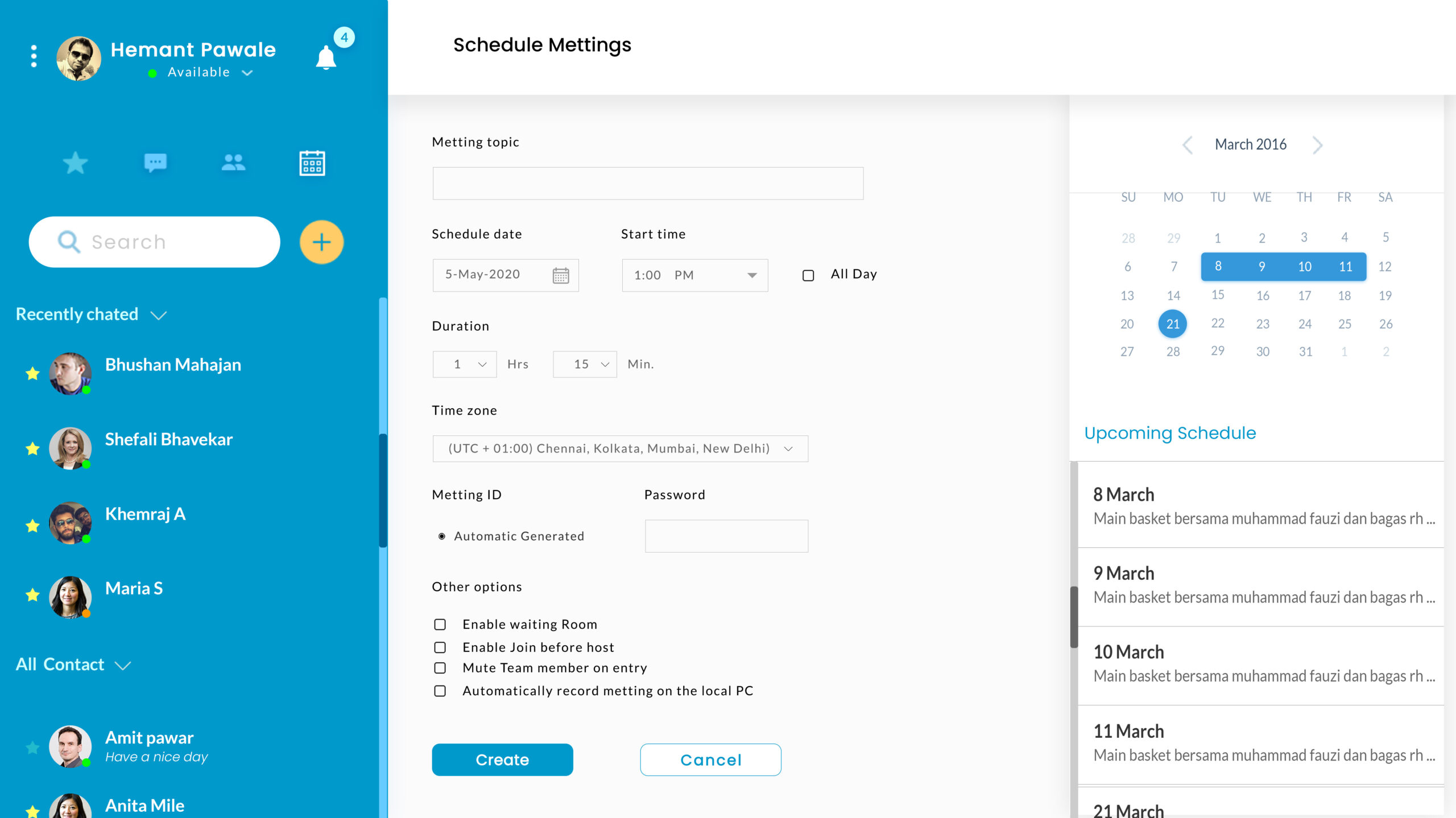The height and width of the screenshot is (818, 1456).
Task: Expand the Time zone dropdown
Action: 621,449
